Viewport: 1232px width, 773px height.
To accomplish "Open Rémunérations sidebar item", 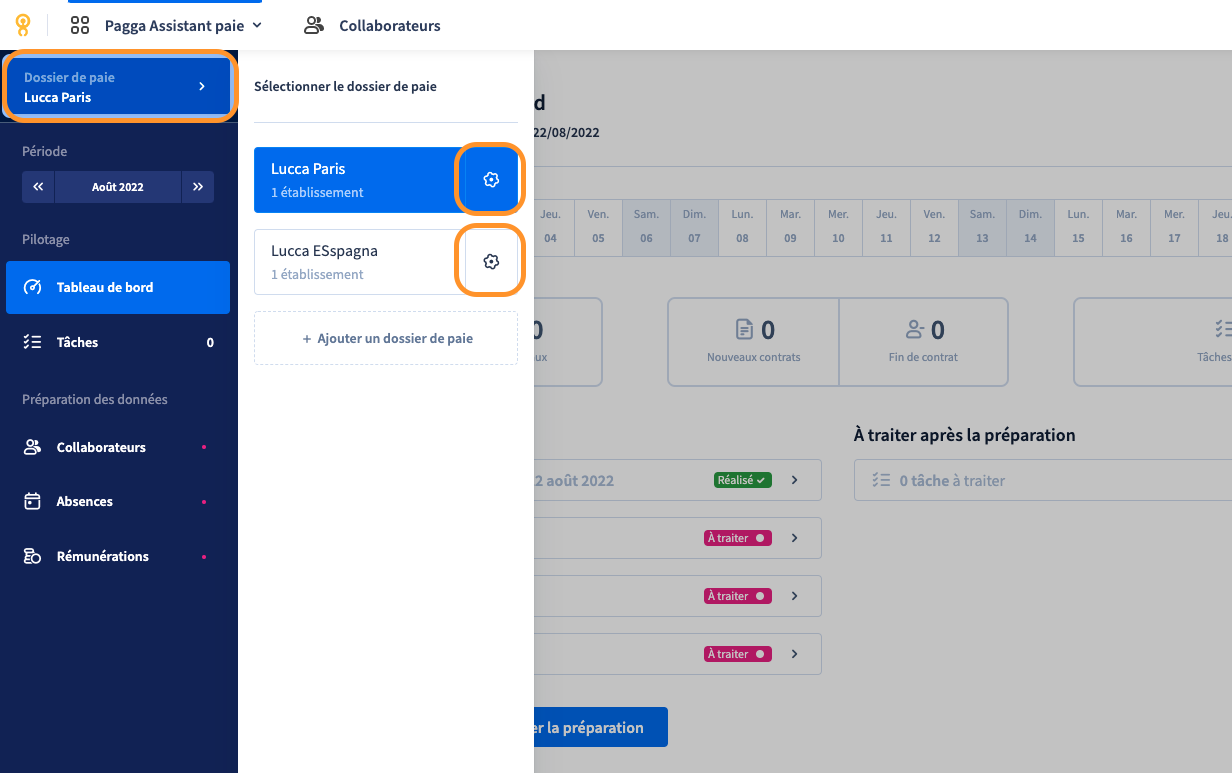I will tap(118, 556).
